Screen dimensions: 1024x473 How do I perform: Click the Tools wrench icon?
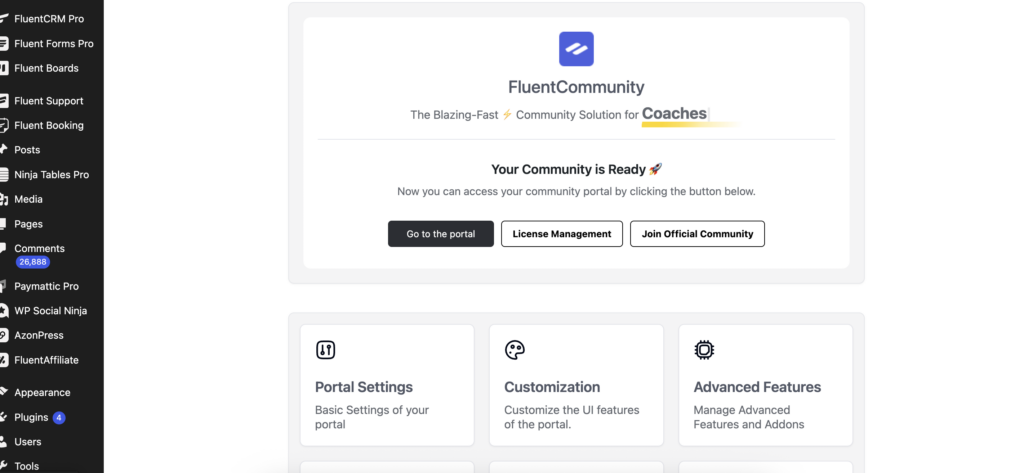(x=3, y=466)
